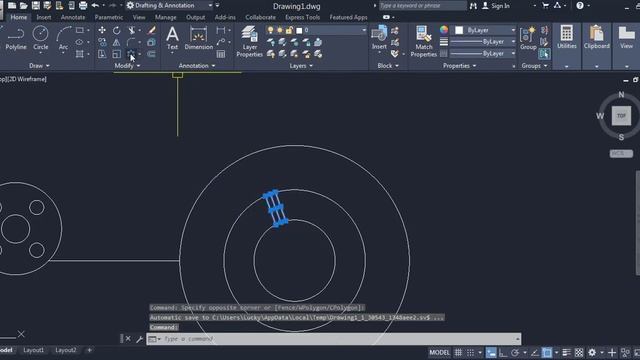Toggle lineweight display in status bar
This screenshot has width=640, height=360.
[x=566, y=353]
